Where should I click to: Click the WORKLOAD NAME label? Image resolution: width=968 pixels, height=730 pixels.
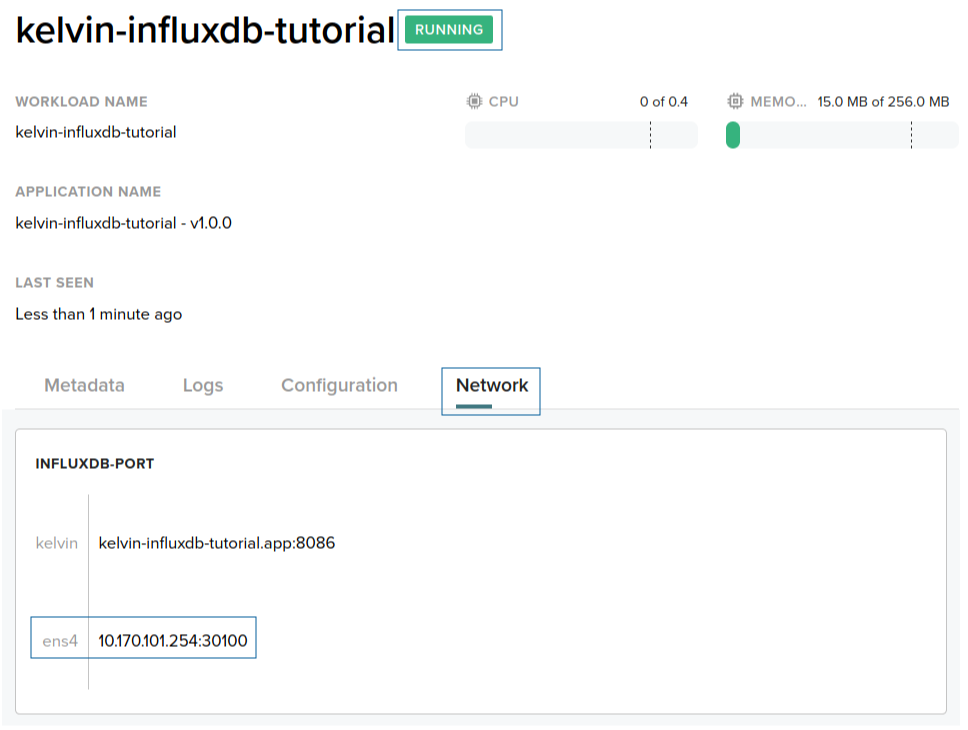point(81,102)
